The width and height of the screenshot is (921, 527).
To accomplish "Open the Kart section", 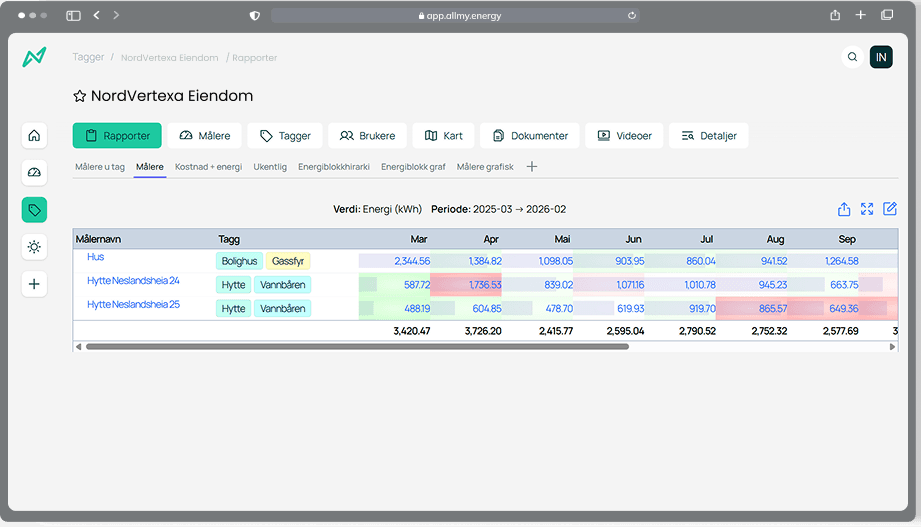I will tap(442, 136).
